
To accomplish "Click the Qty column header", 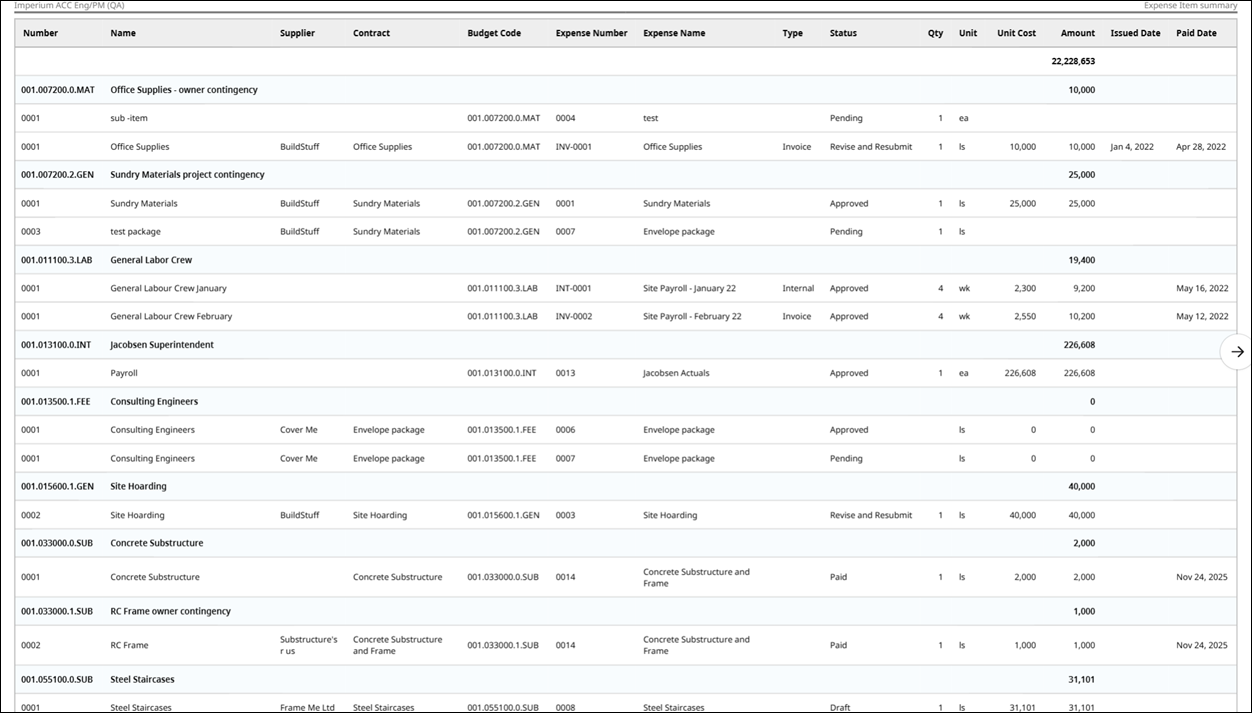I will 935,33.
